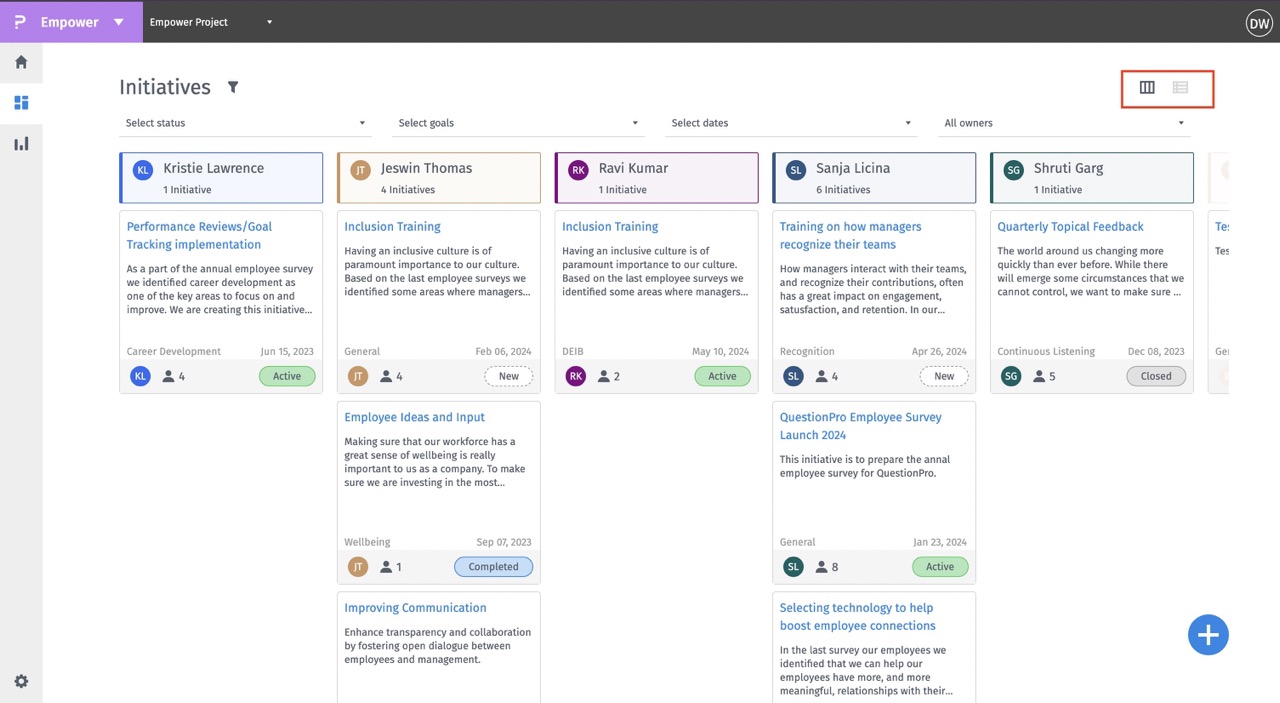
Task: Open settings gear in sidebar
Action: coord(21,681)
